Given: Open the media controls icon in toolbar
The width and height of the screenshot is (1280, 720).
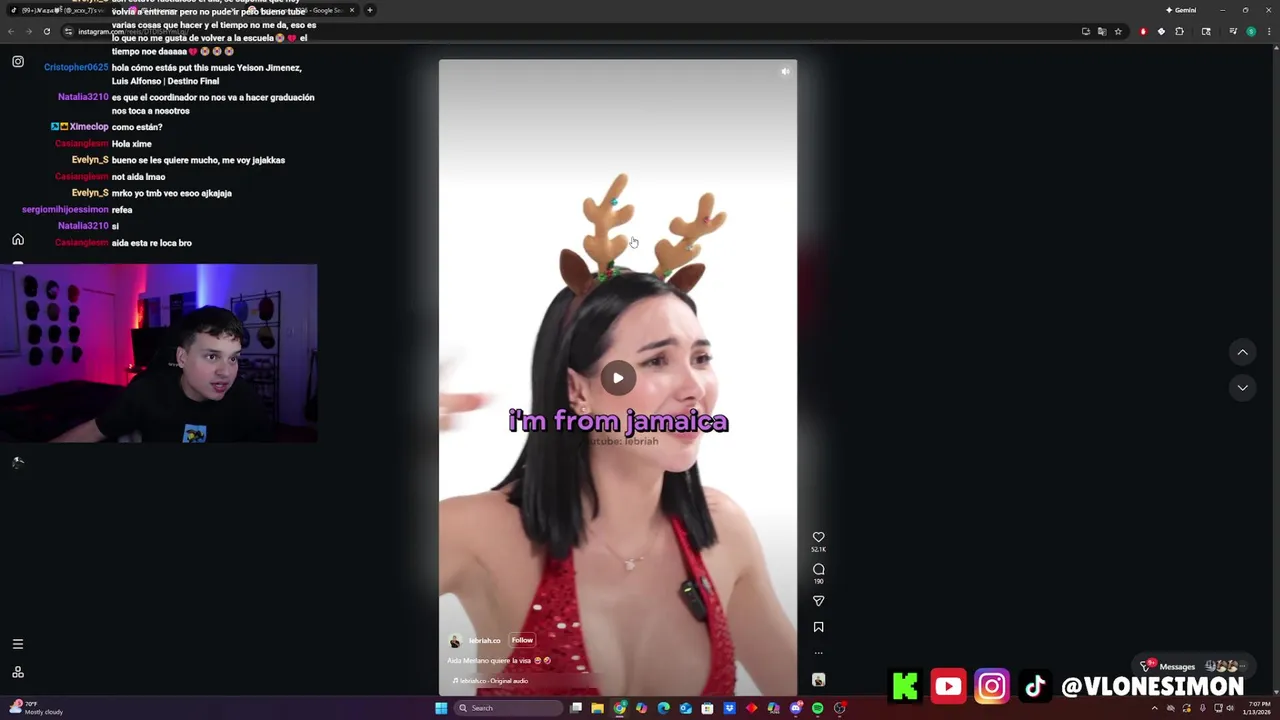Looking at the screenshot, I should pos(1233,31).
